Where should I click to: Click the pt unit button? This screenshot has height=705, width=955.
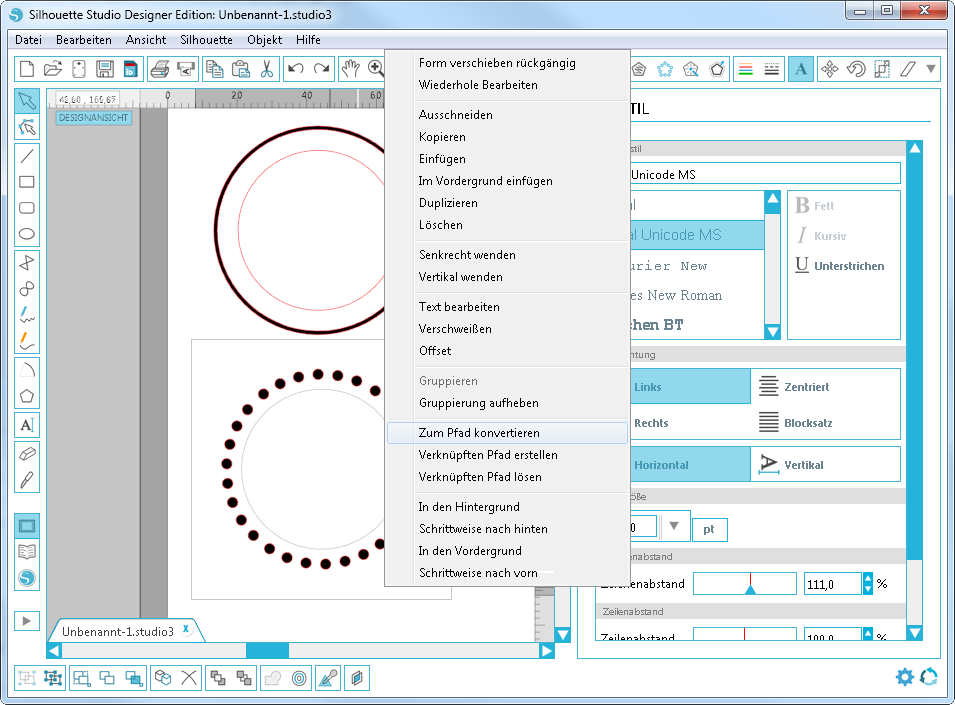pyautogui.click(x=710, y=529)
